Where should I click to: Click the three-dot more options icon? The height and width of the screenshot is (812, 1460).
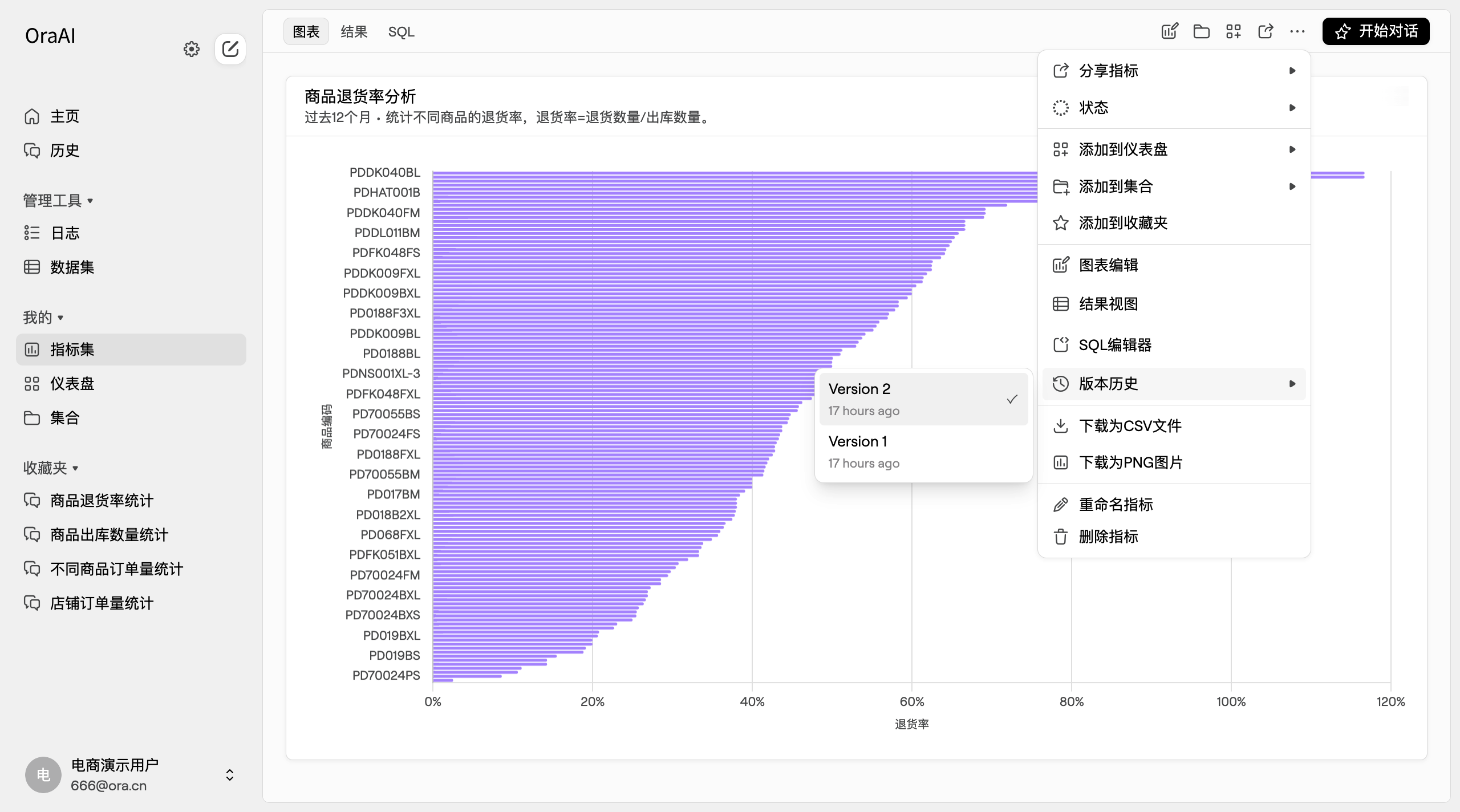[x=1297, y=31]
